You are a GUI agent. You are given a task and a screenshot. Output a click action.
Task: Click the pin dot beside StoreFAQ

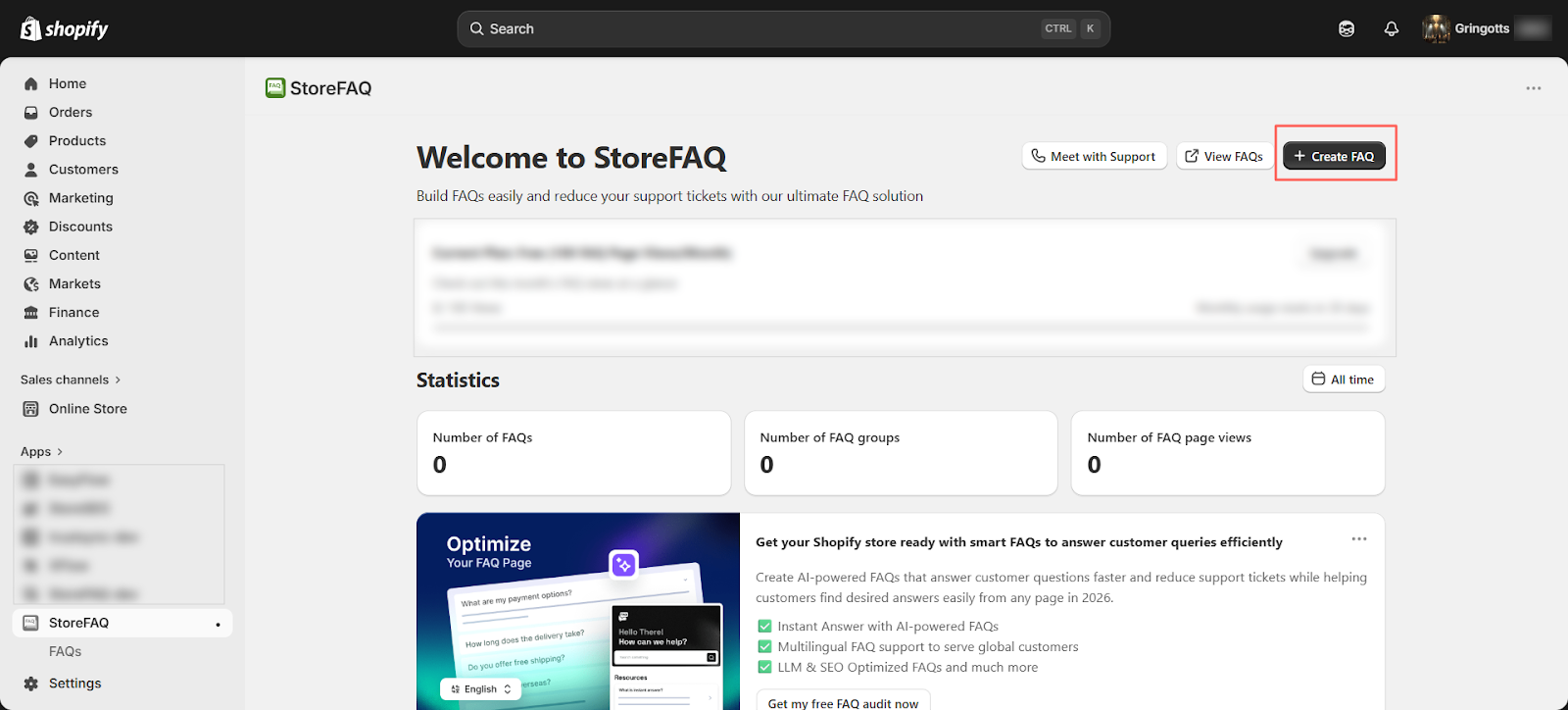click(218, 625)
